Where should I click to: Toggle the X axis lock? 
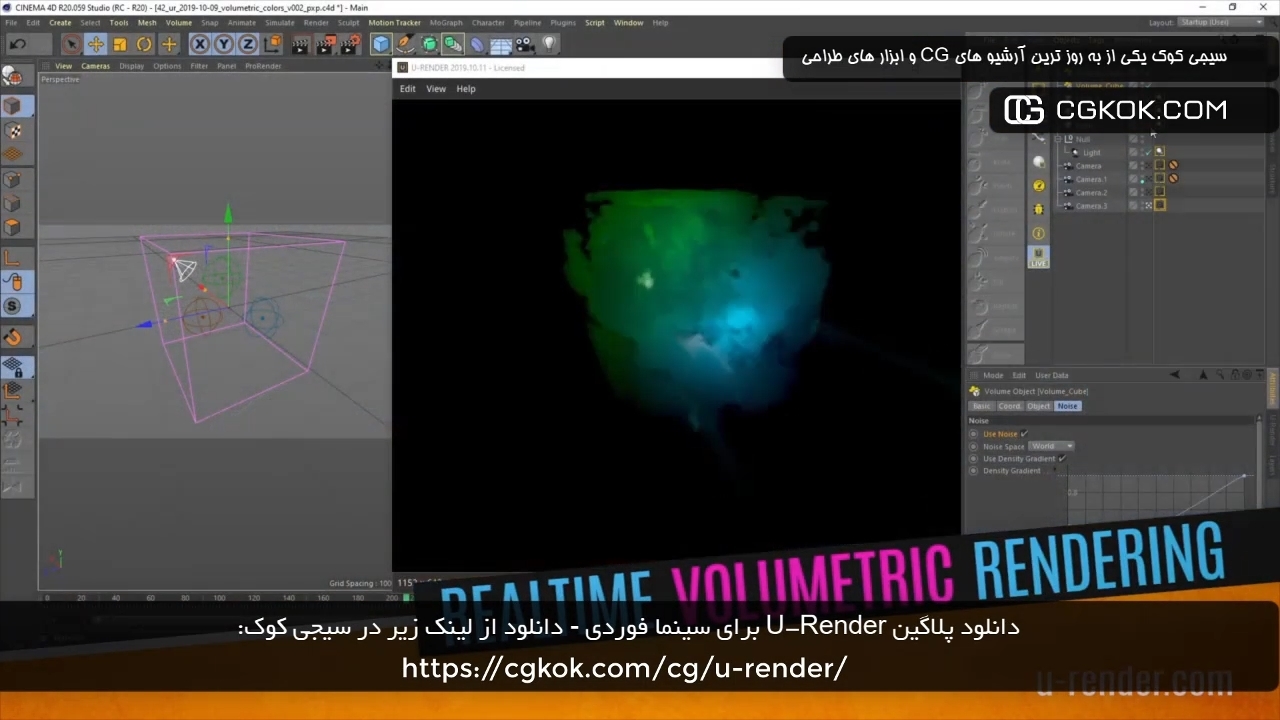(200, 44)
